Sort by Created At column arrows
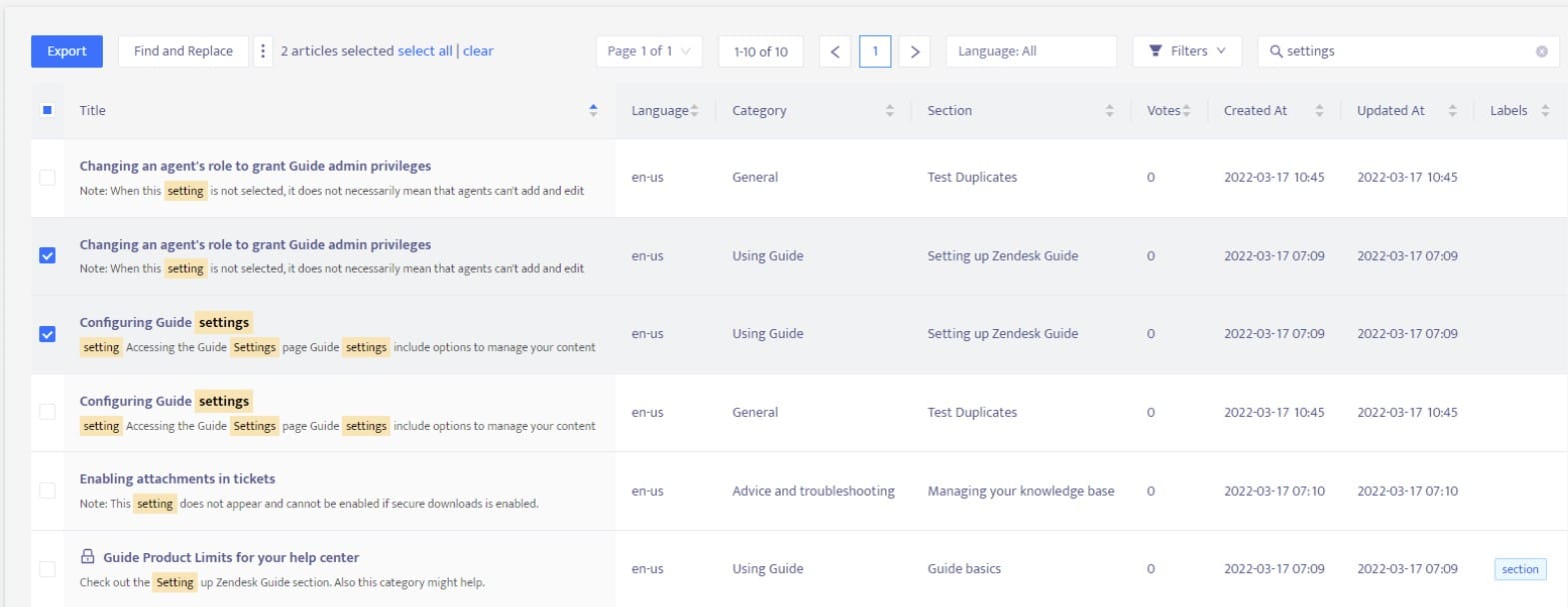 point(1319,111)
